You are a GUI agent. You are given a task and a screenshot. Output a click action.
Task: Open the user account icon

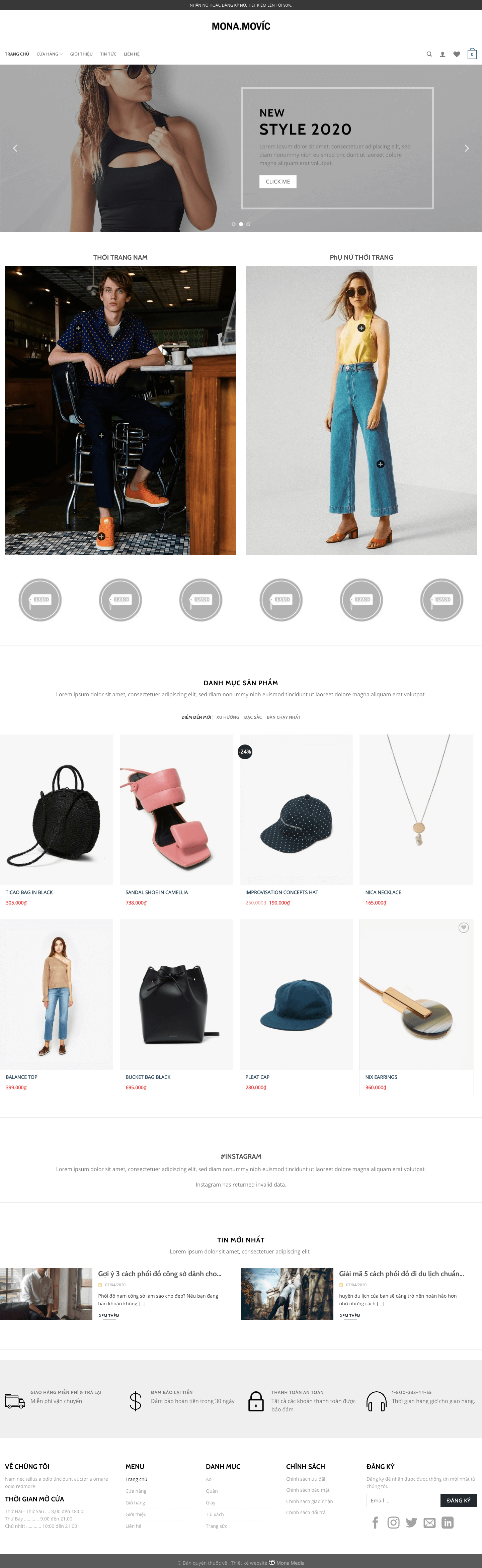click(443, 54)
